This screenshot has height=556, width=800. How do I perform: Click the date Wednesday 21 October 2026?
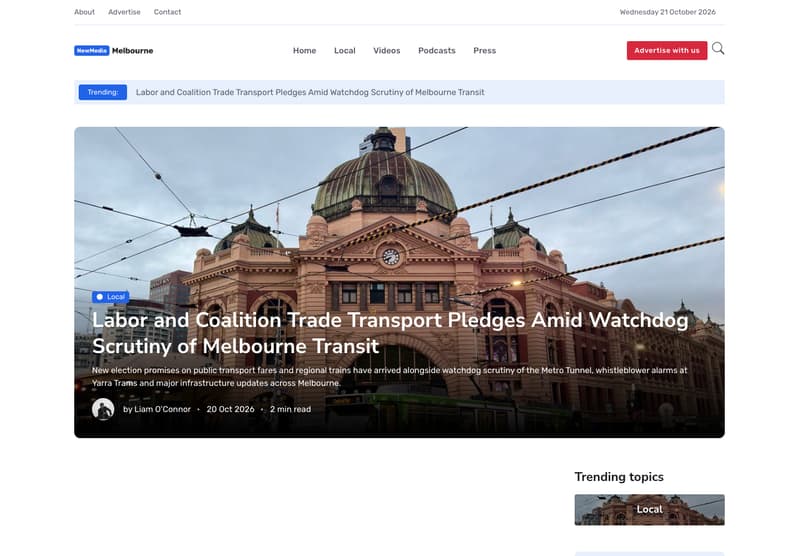(668, 12)
